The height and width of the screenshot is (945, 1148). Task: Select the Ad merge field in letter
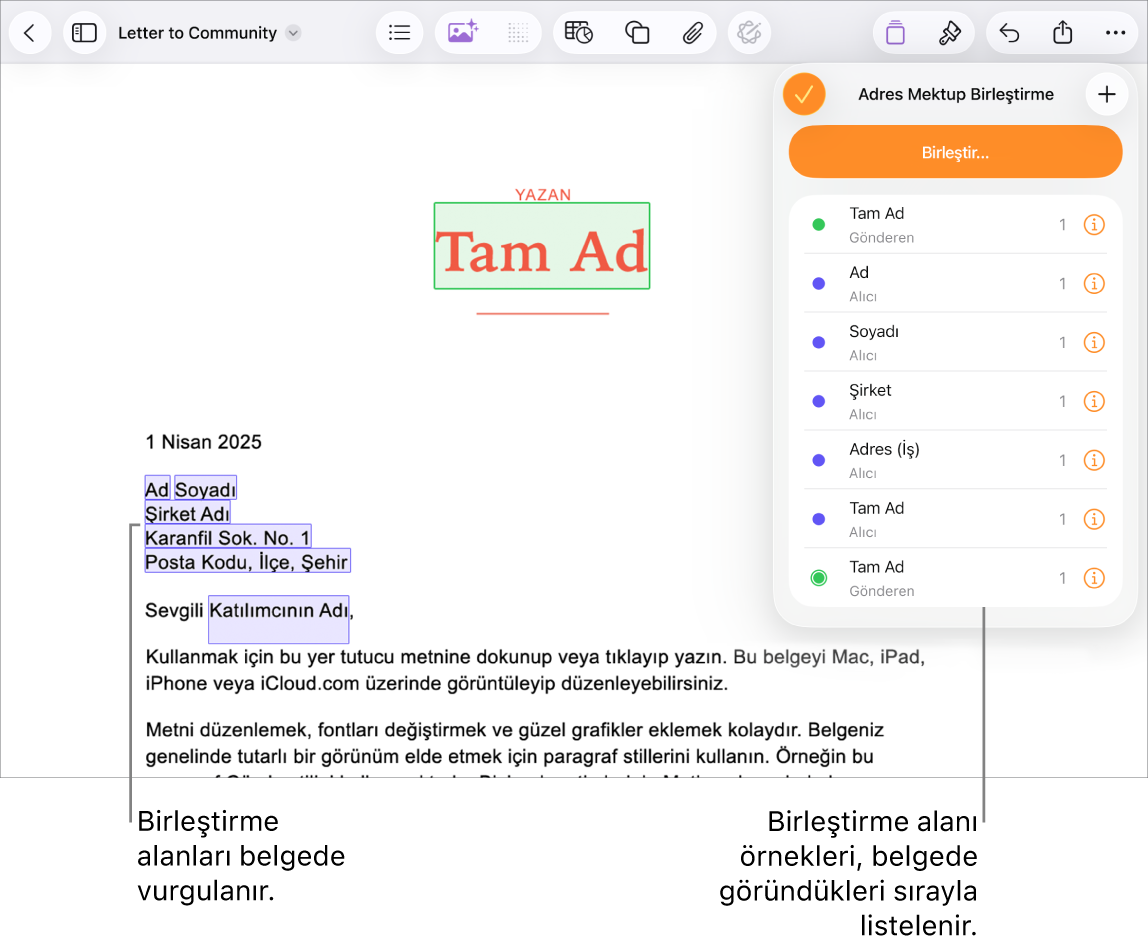[x=157, y=488]
